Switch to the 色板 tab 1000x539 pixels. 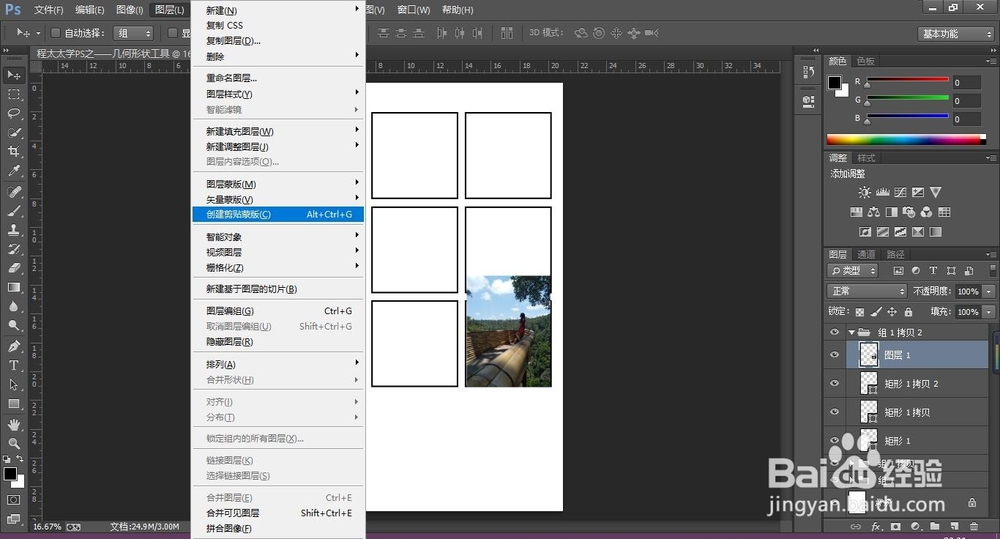coord(865,61)
